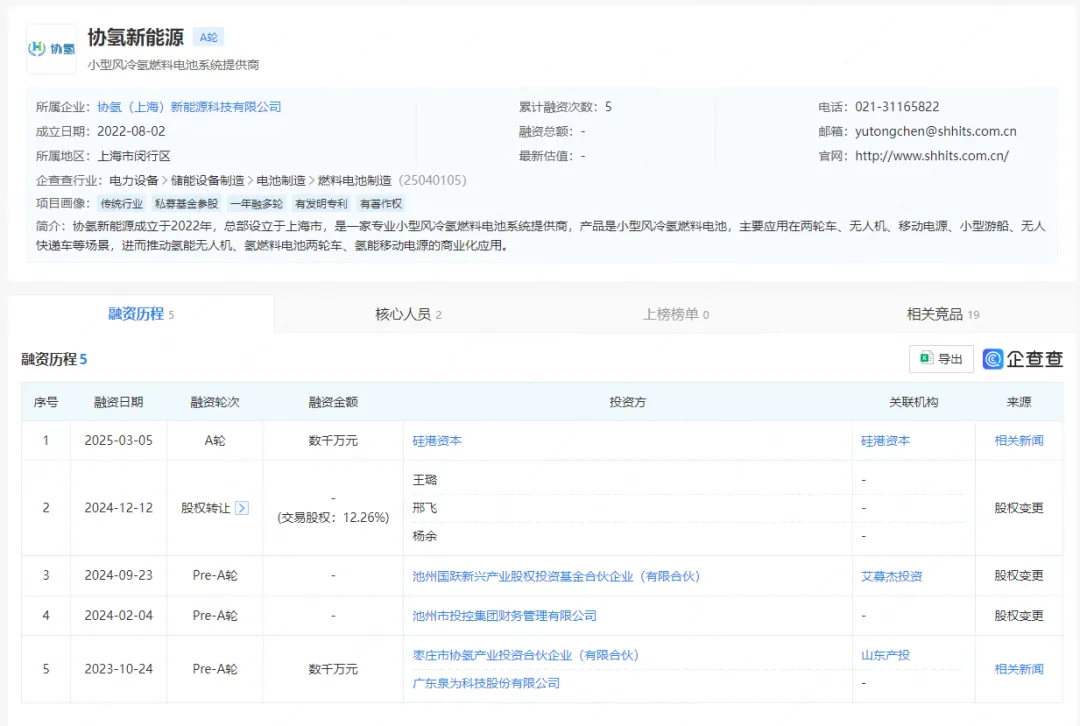Click the 来源 column header

1019,402
